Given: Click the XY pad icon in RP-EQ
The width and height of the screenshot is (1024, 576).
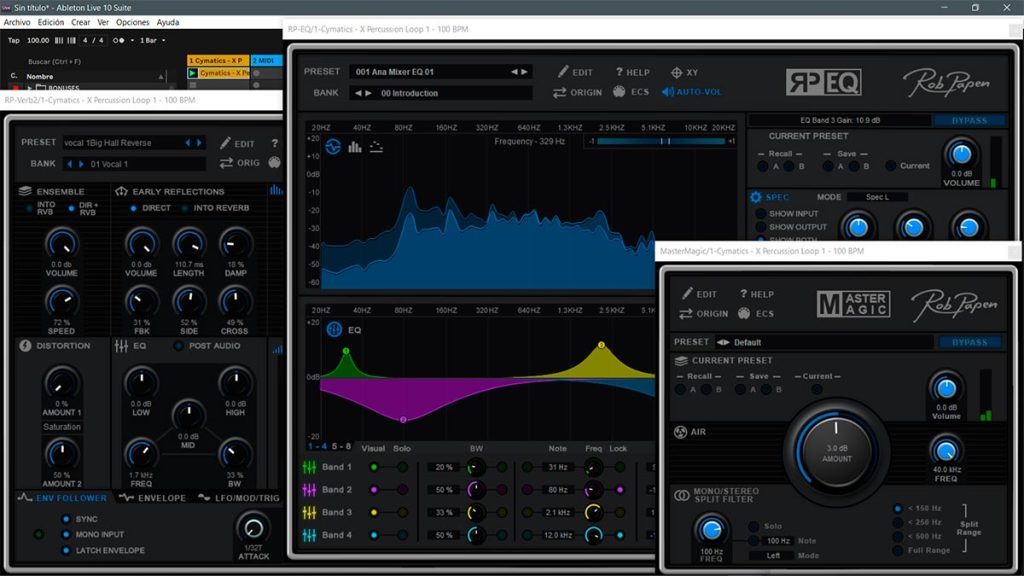Looking at the screenshot, I should [x=677, y=72].
